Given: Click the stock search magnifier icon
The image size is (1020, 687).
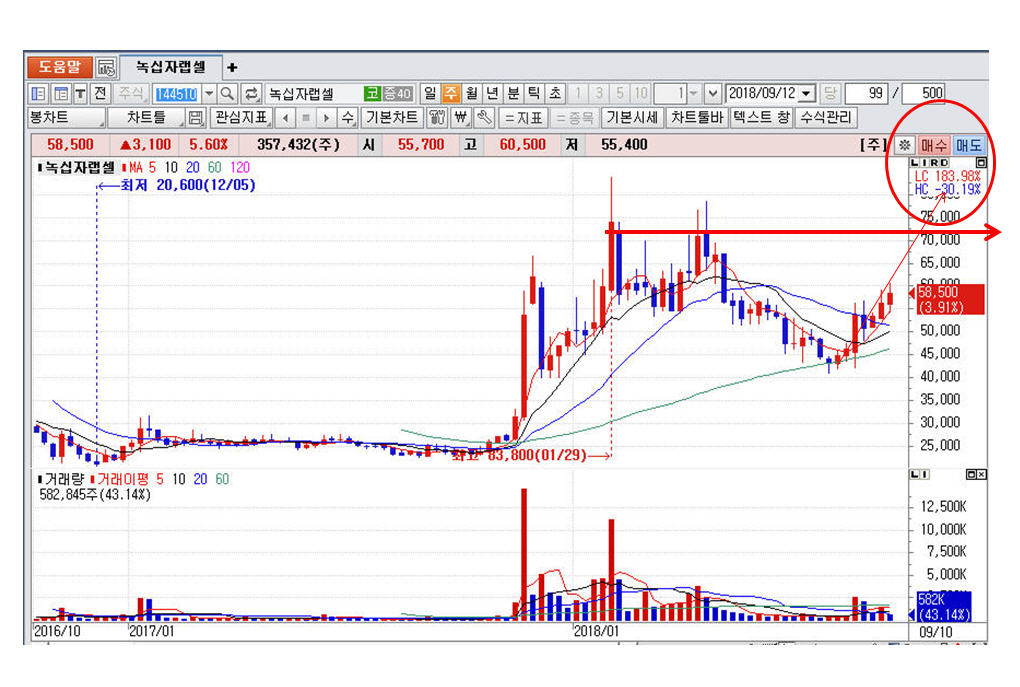Looking at the screenshot, I should coord(228,93).
